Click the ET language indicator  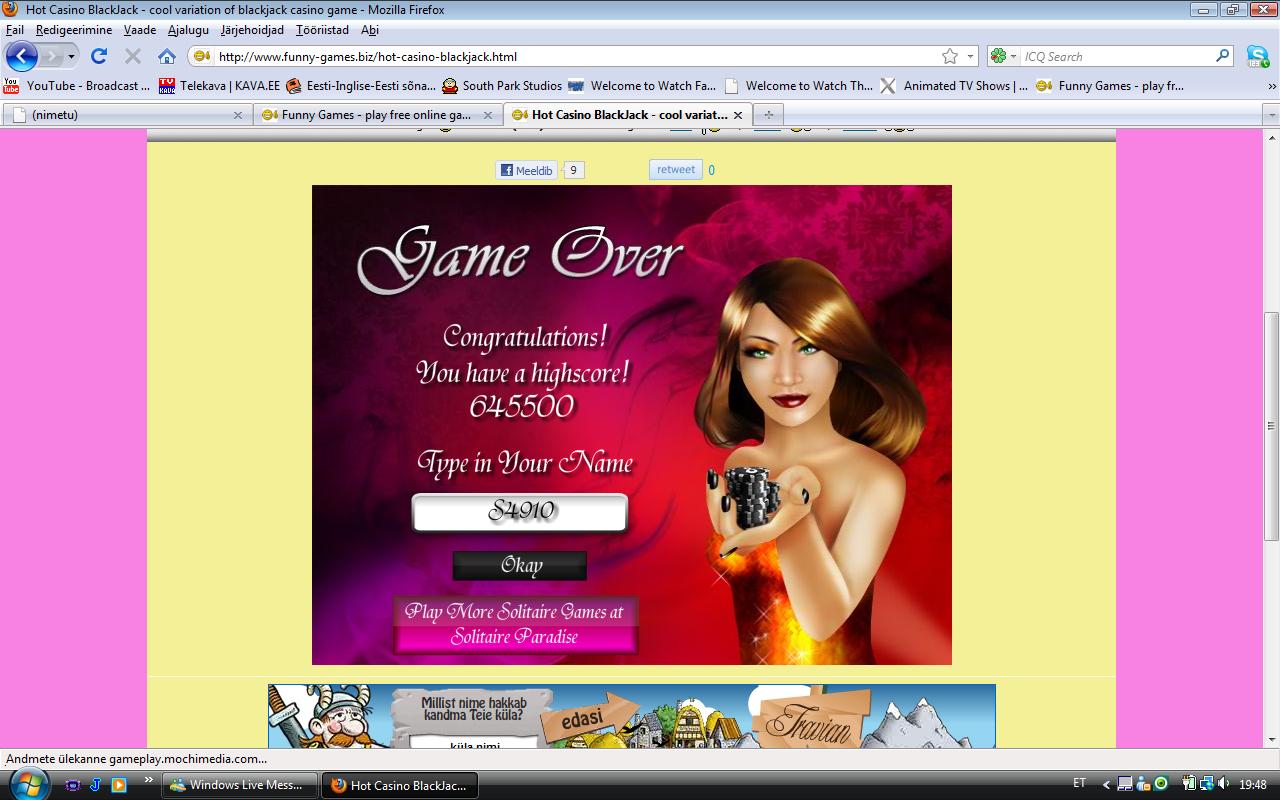point(1079,783)
